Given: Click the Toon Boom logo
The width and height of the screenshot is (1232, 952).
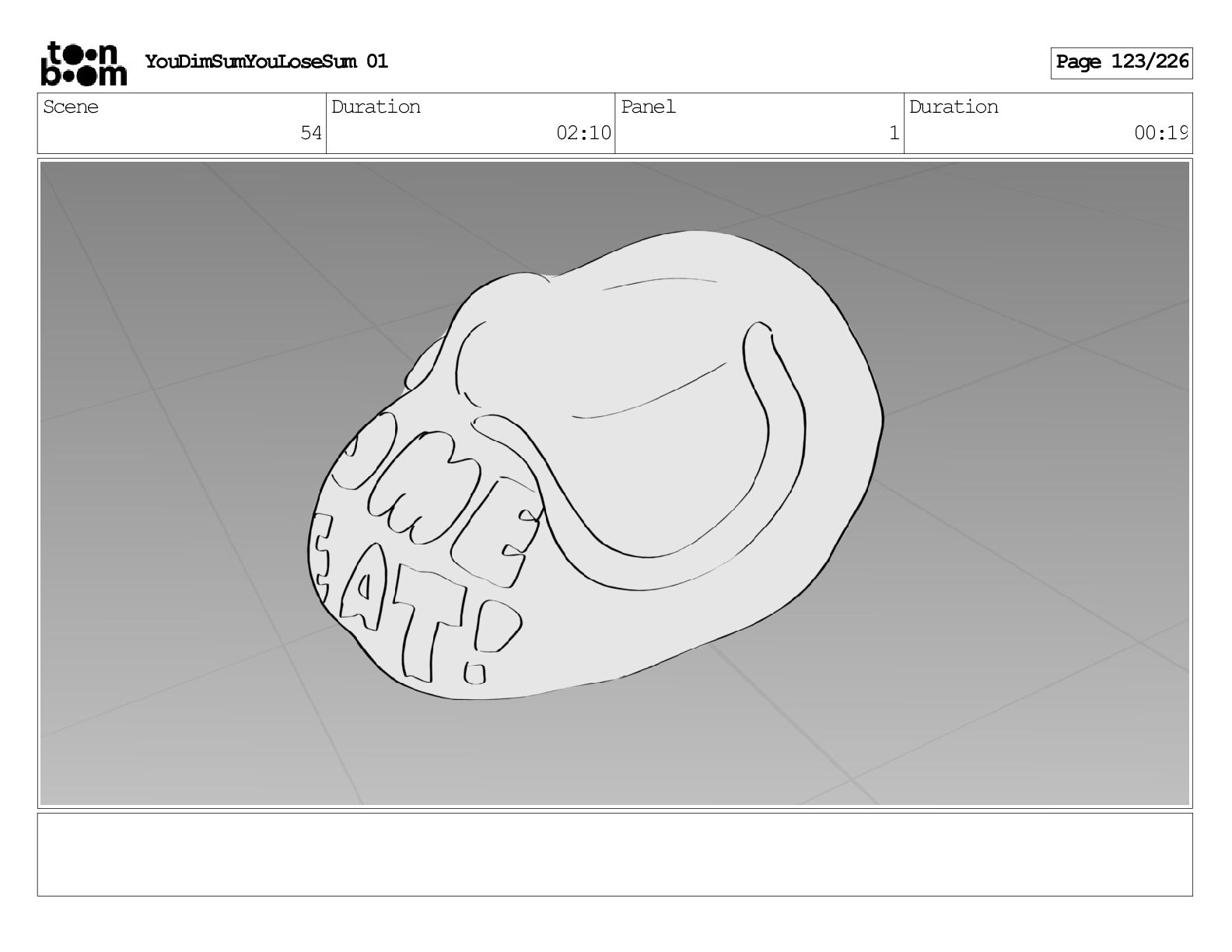Looking at the screenshot, I should (x=83, y=63).
